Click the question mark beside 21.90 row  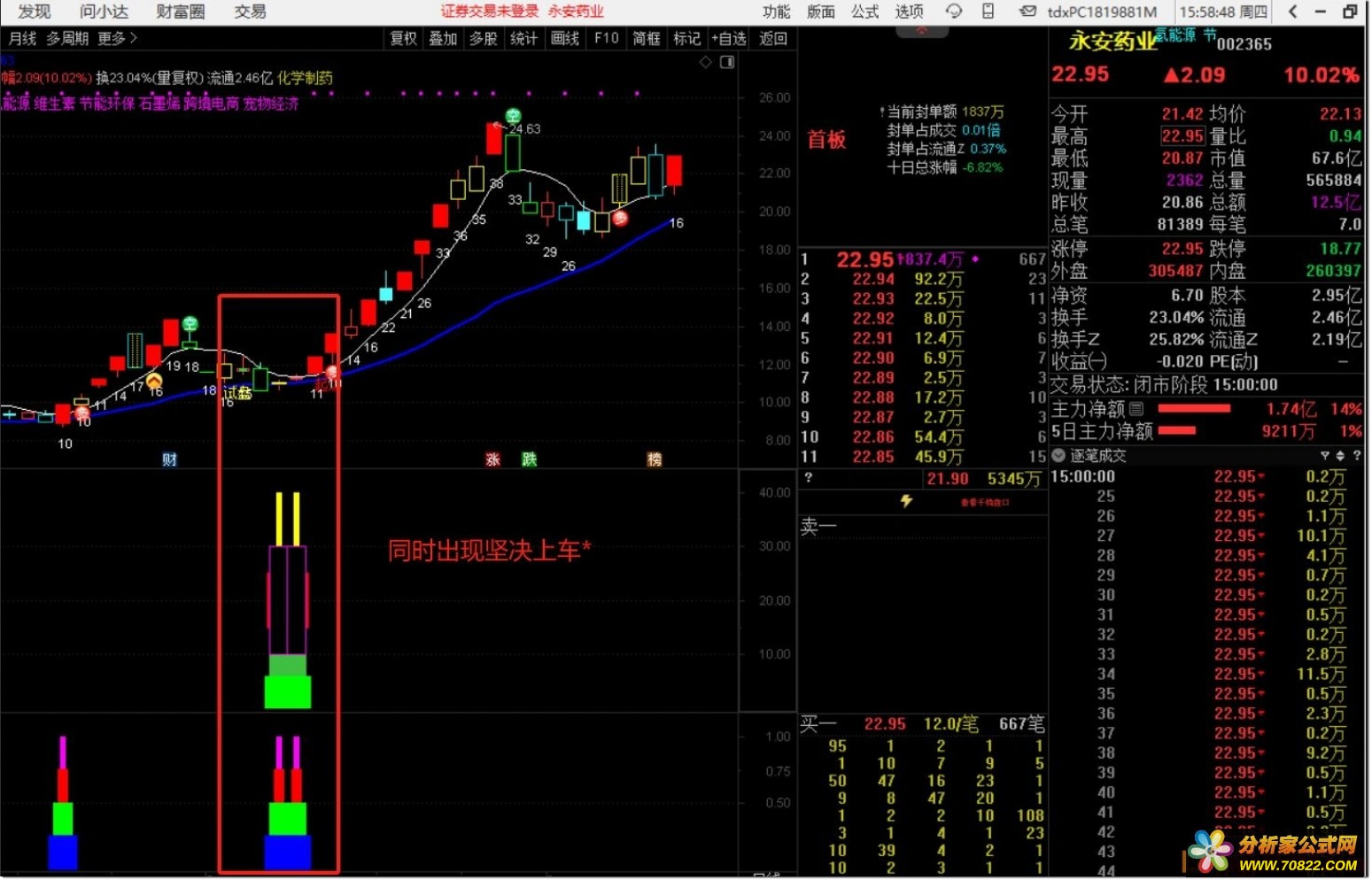(808, 478)
